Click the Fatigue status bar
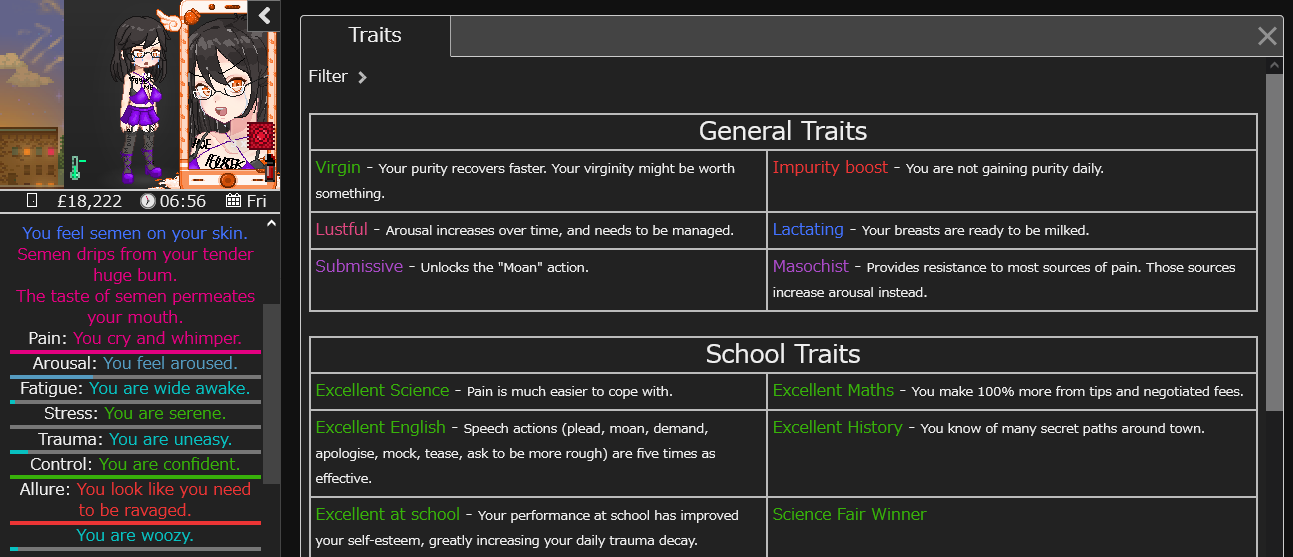Viewport: 1293px width, 557px height. coord(135,401)
